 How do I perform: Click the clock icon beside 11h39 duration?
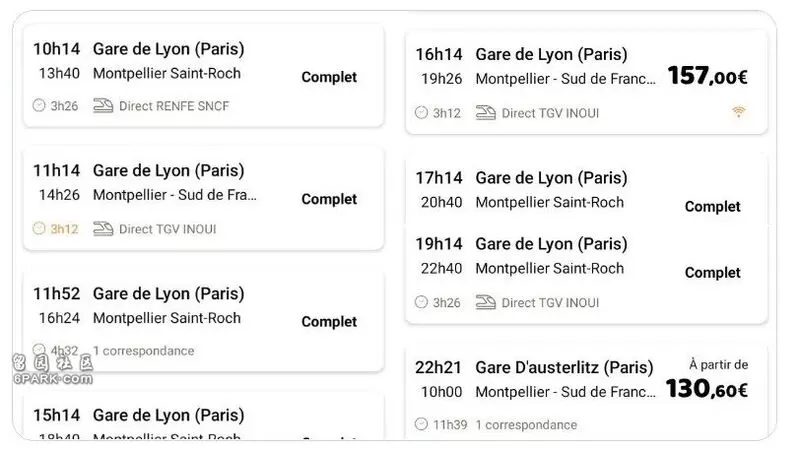tap(421, 424)
